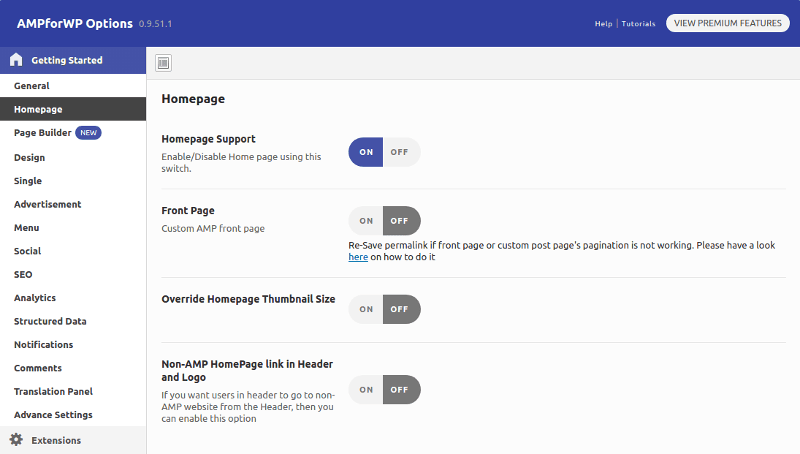800x454 pixels.
Task: Open the Help link in header
Action: (x=603, y=23)
